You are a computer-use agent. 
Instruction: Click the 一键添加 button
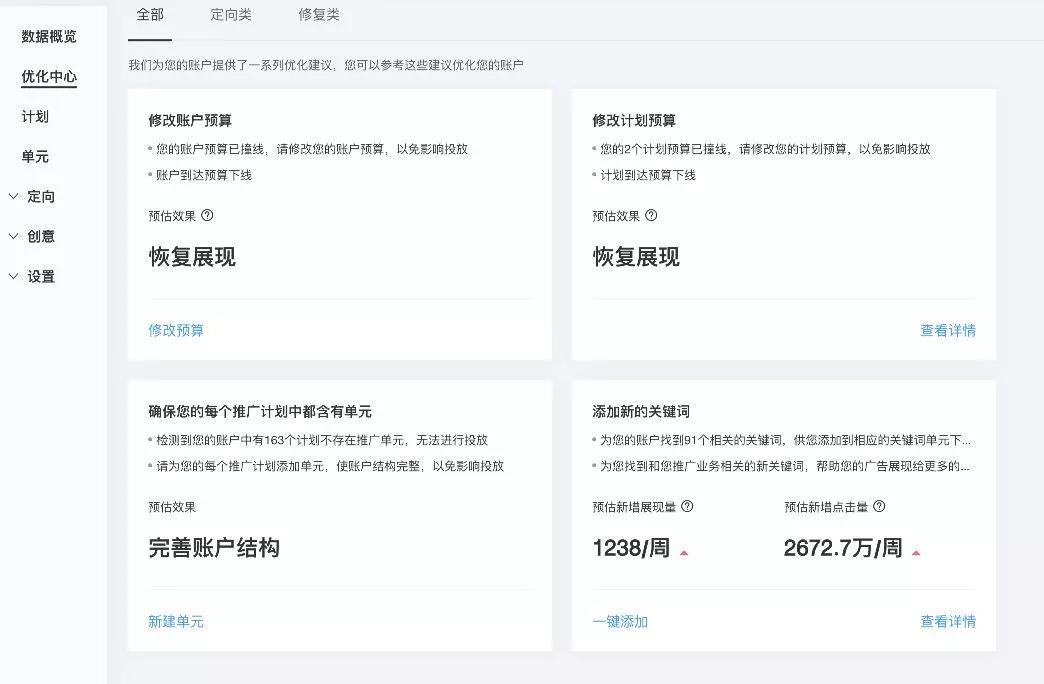pos(622,620)
